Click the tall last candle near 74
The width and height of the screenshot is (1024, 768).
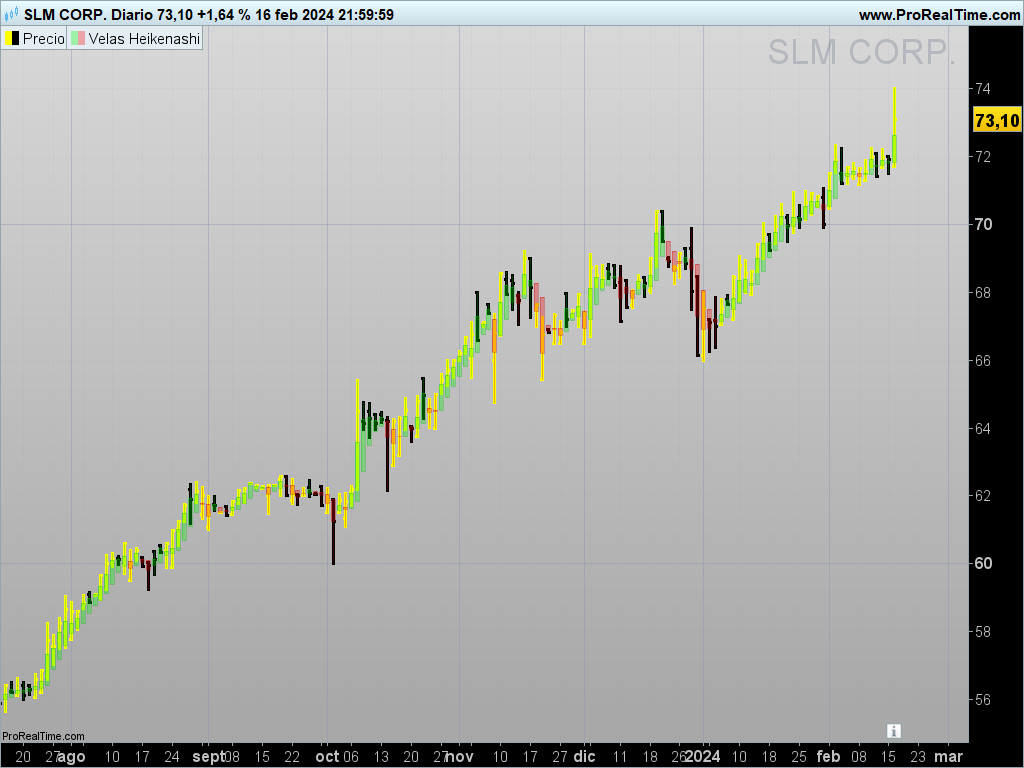point(894,127)
